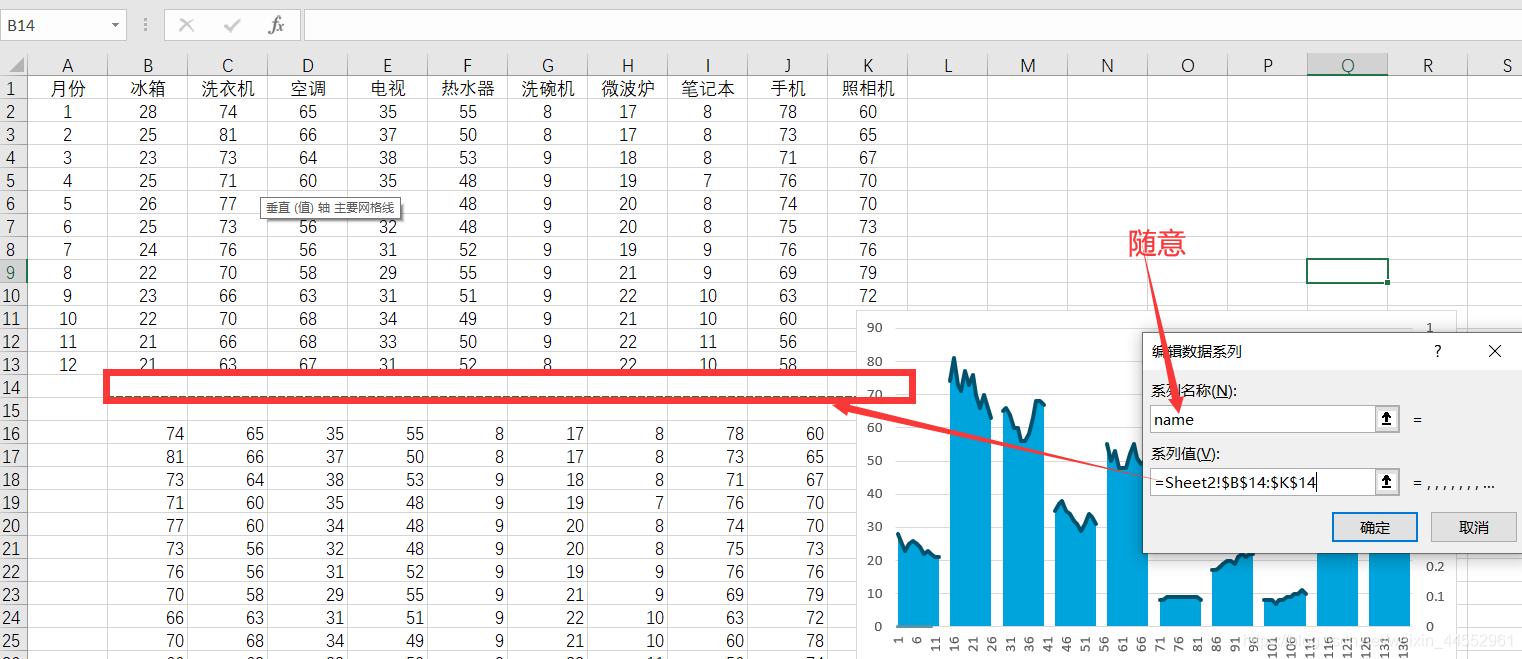
Task: Click cell 空调 header
Action: tap(308, 88)
